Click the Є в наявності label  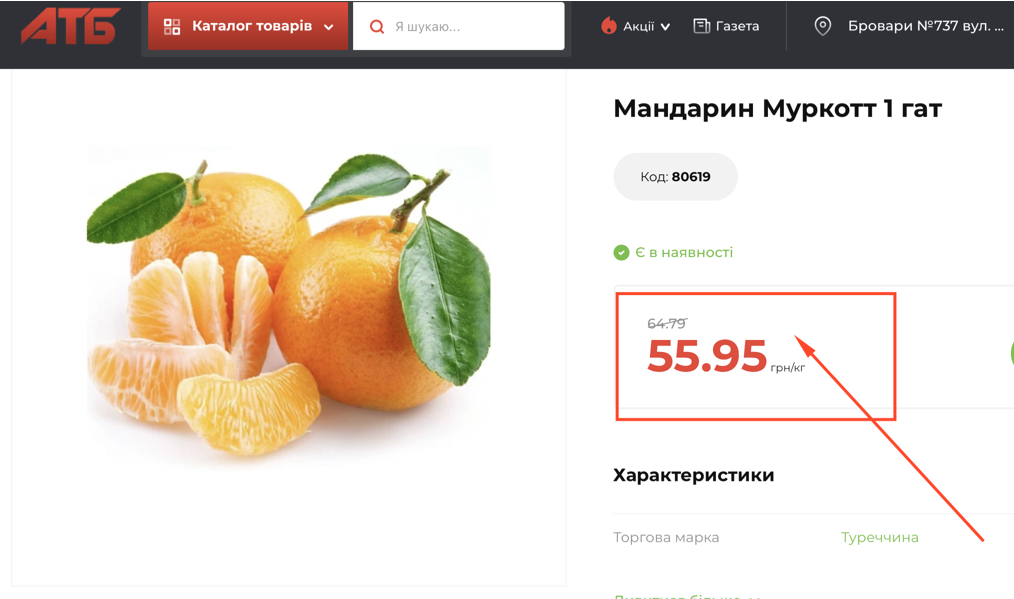click(684, 252)
